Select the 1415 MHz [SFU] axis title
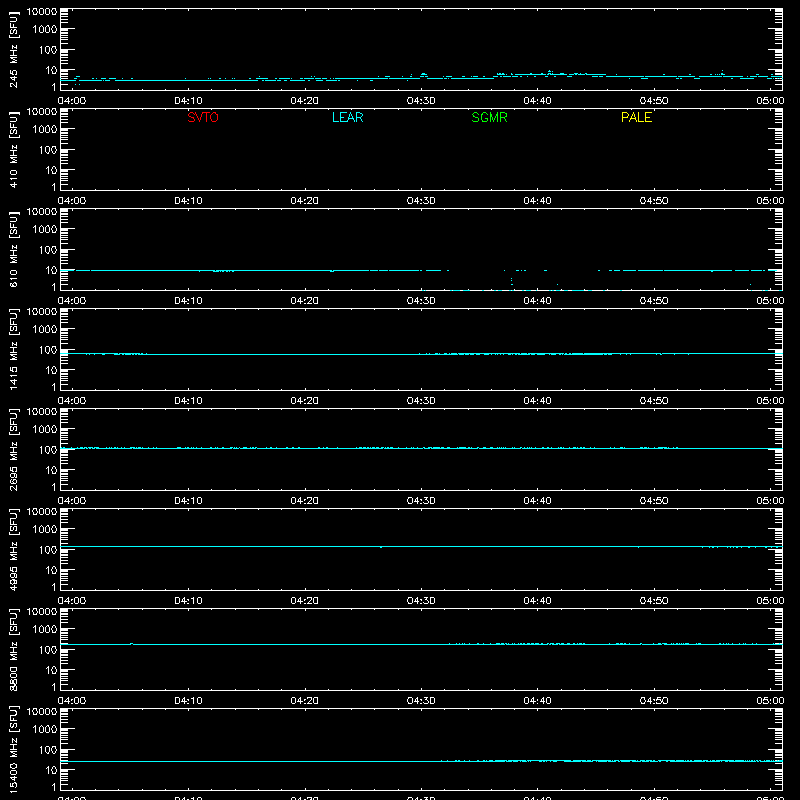 click(x=13, y=349)
